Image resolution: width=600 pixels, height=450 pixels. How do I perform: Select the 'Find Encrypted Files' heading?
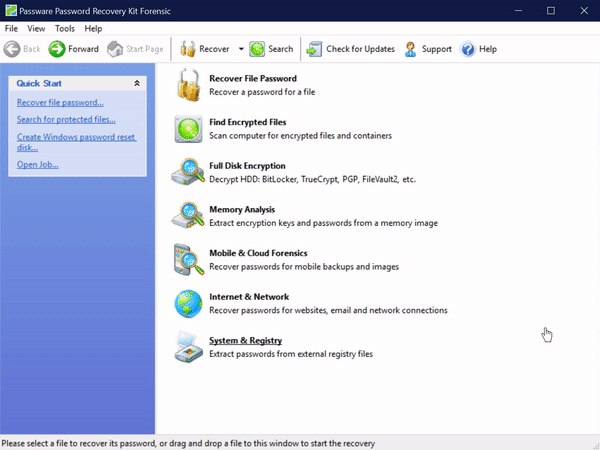point(248,122)
